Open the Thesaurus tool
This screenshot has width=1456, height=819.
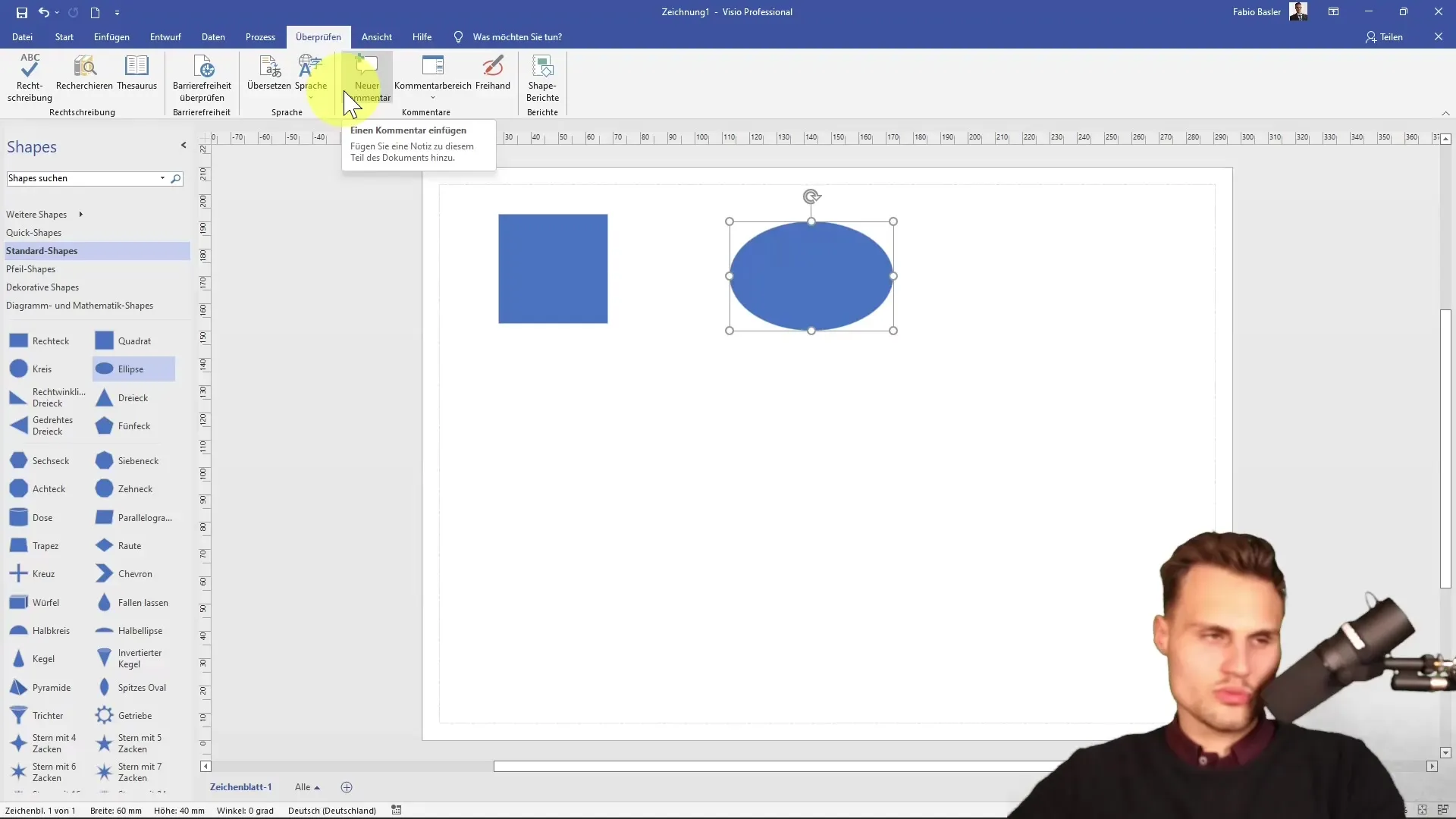point(136,74)
